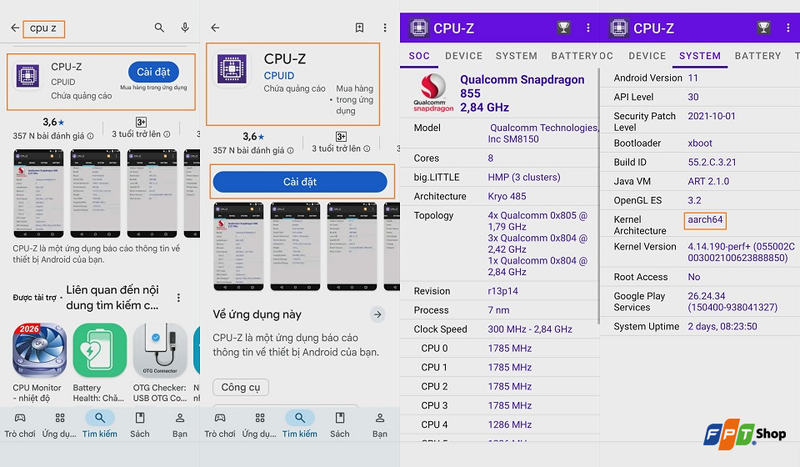Tap the CPU 0 1785 MHz row
This screenshot has width=800, height=467.
point(500,348)
